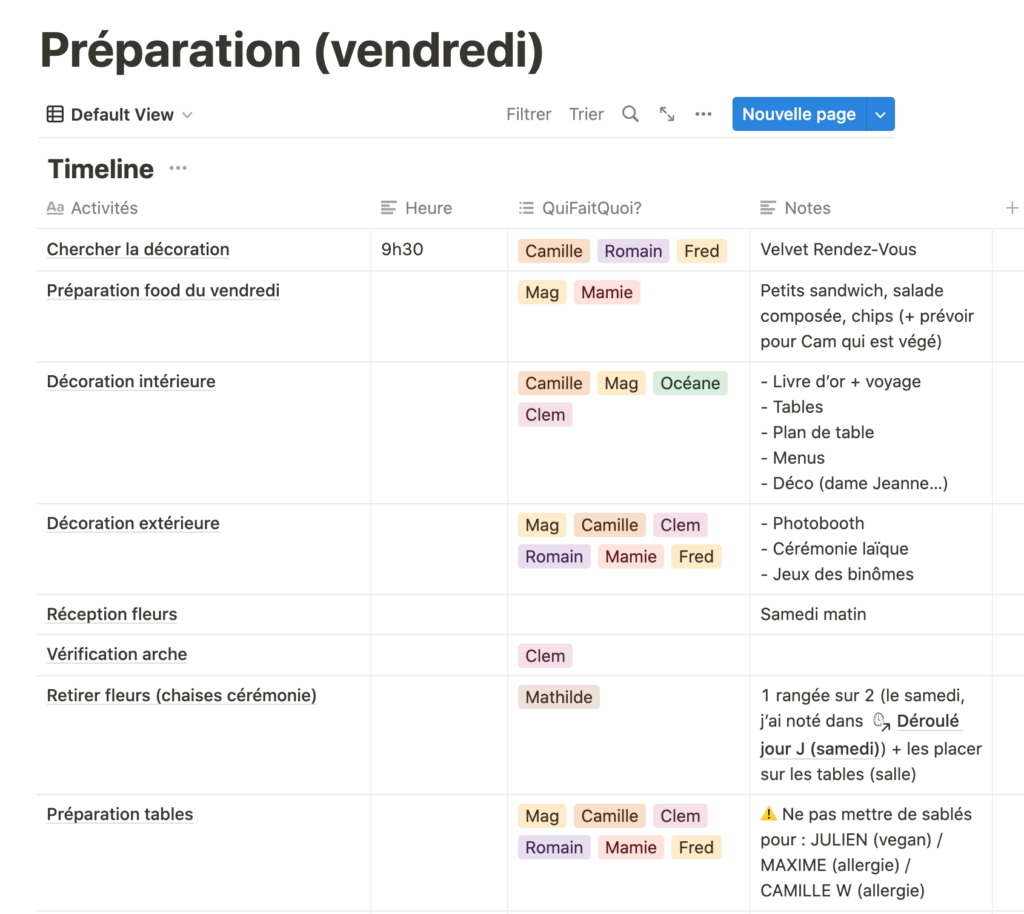Click the 9h30 Heure cell
This screenshot has width=1024, height=914.
(x=402, y=249)
